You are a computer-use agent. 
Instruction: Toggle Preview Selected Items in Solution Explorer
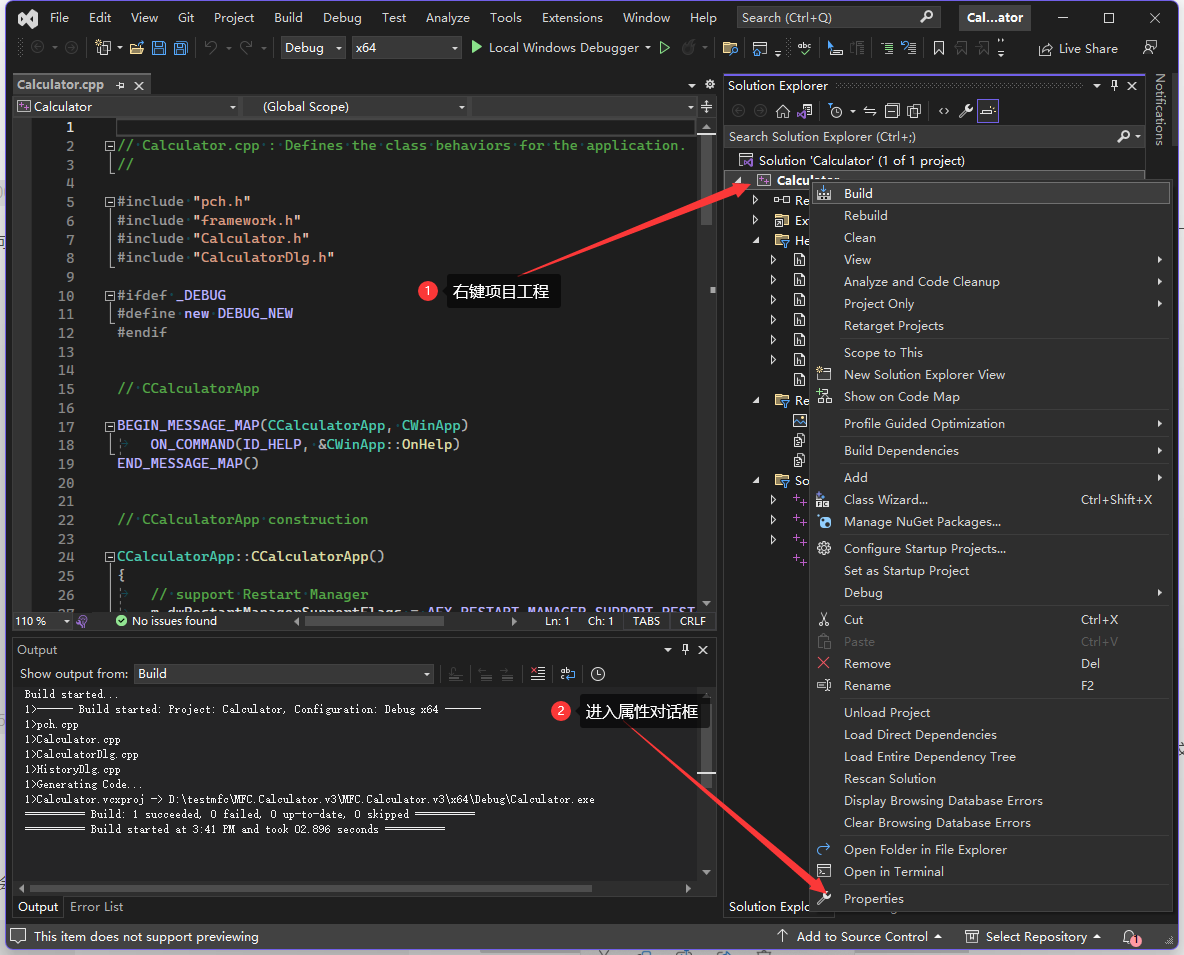tap(988, 111)
